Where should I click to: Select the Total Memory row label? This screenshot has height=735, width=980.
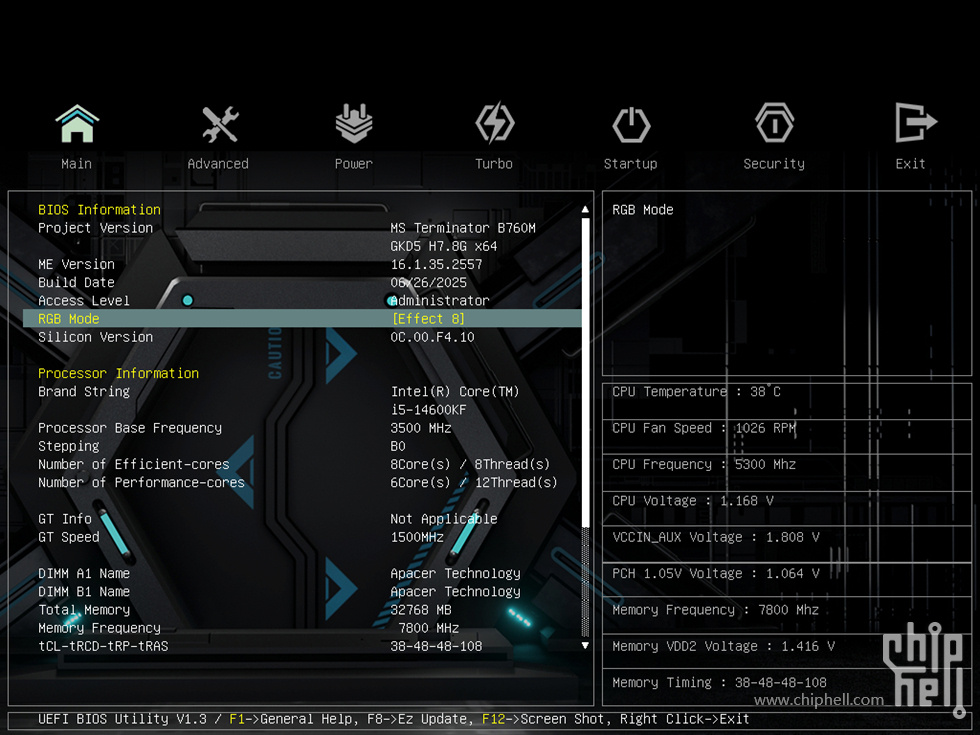[x=84, y=609]
